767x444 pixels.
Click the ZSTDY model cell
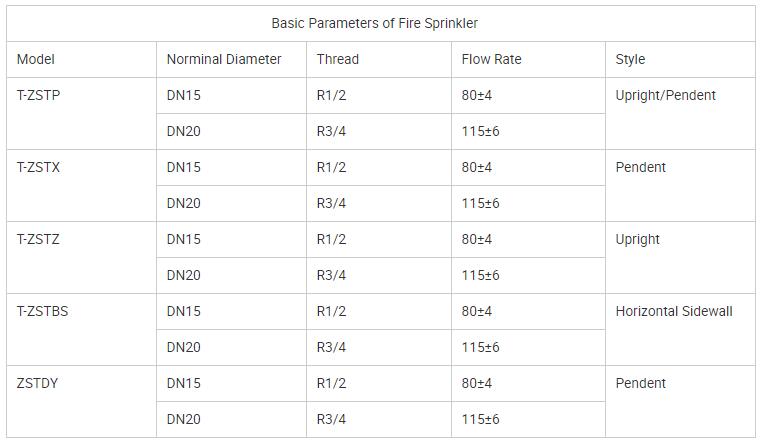pyautogui.click(x=38, y=384)
